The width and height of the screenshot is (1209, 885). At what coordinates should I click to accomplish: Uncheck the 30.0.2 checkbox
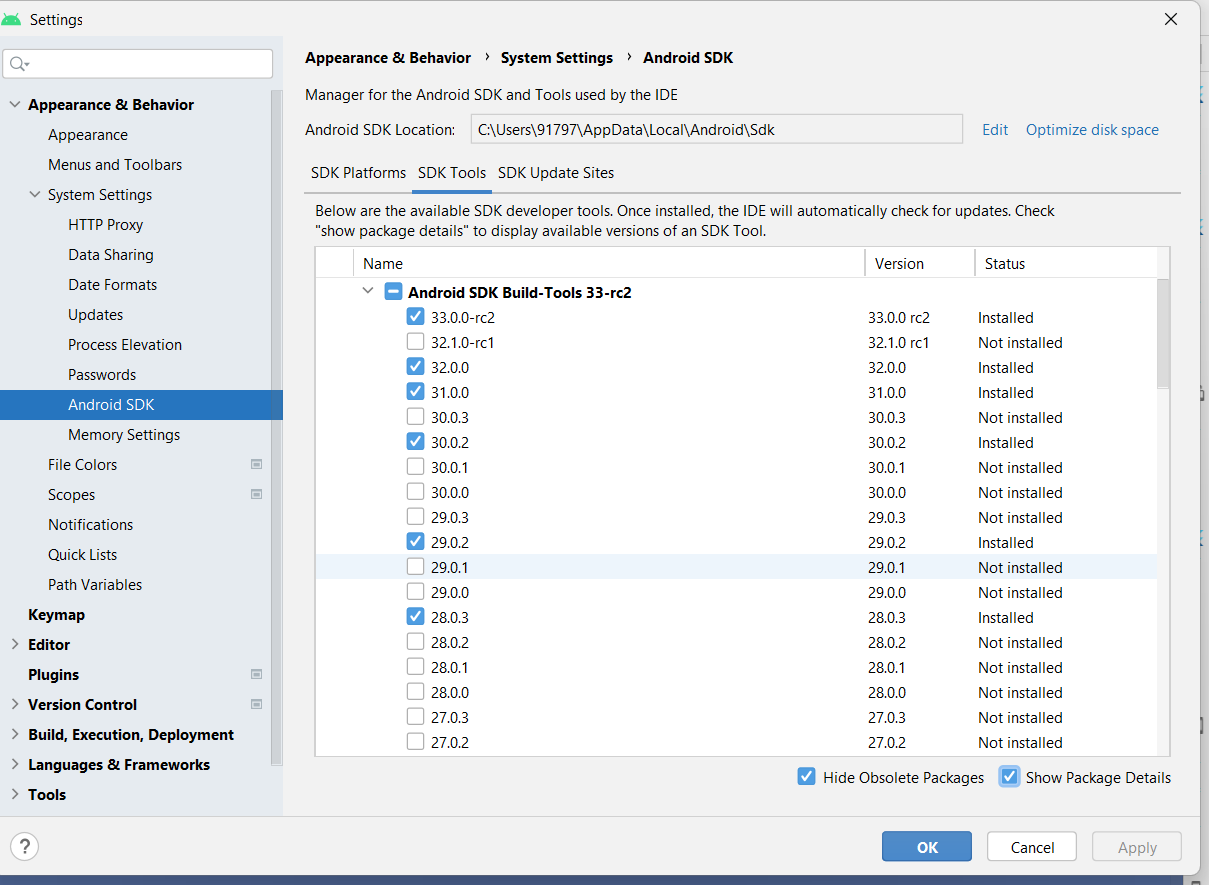tap(416, 442)
